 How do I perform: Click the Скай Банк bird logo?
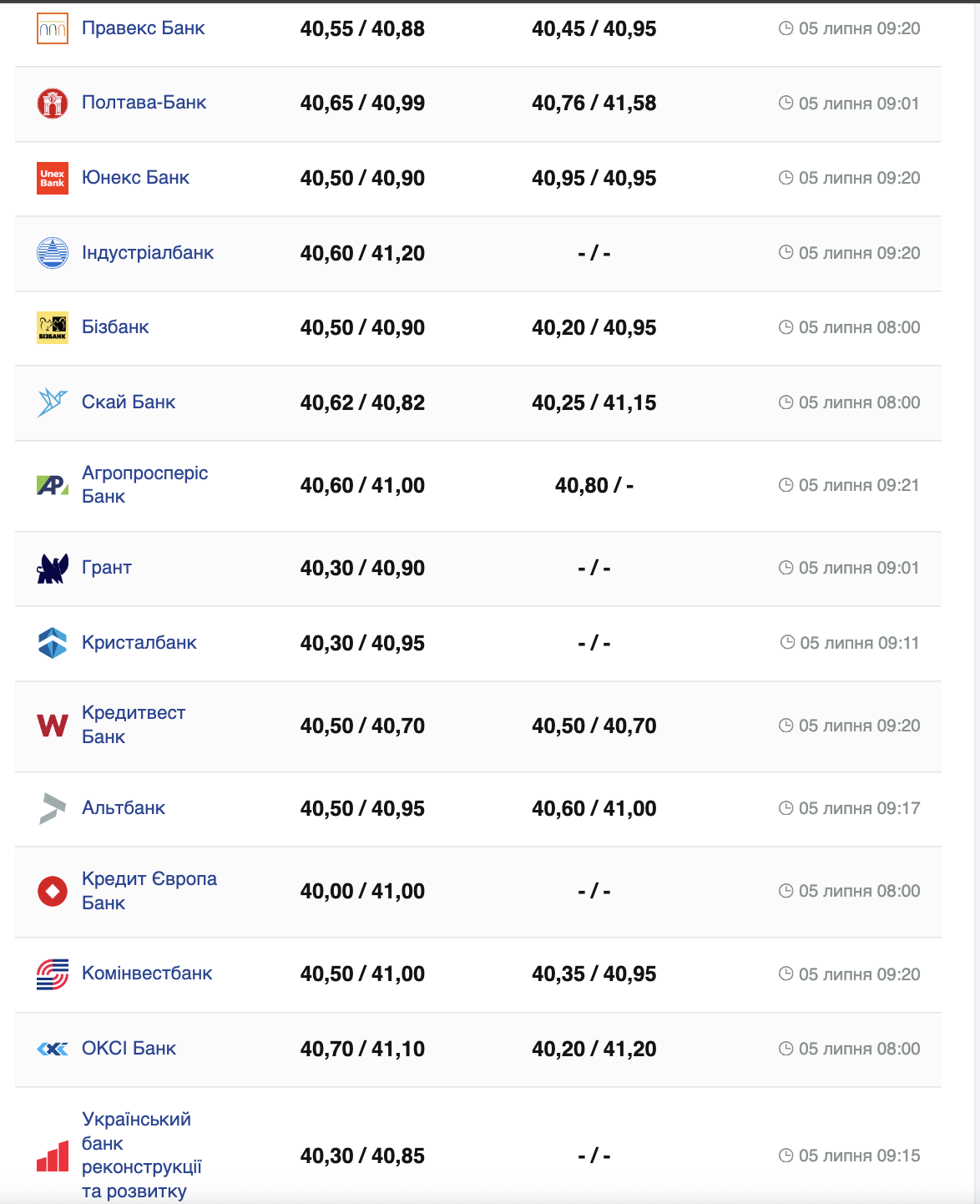(53, 402)
